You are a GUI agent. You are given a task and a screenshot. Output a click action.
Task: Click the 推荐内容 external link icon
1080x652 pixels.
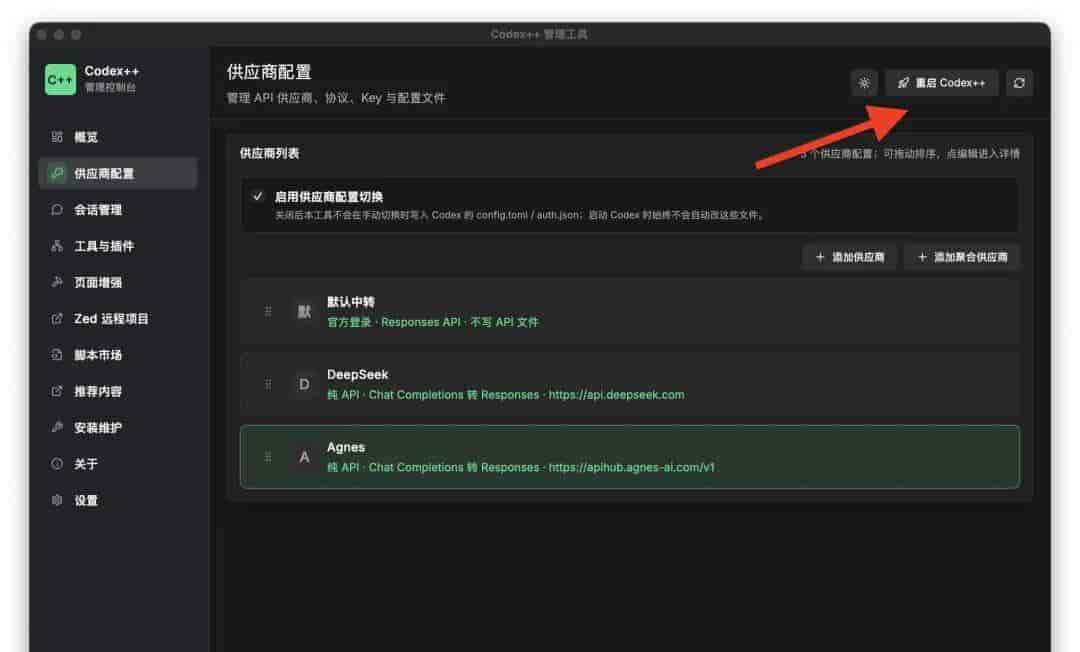(57, 391)
